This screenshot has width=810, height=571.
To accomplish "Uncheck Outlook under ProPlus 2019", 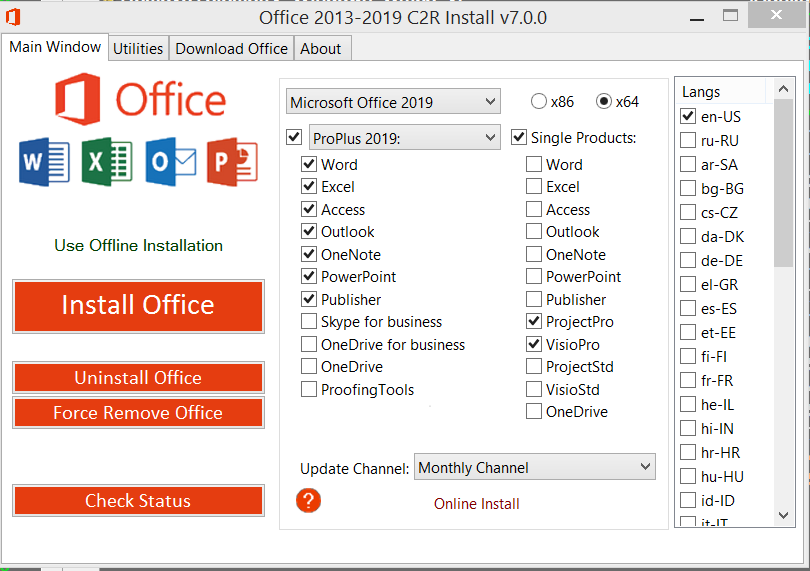I will click(x=309, y=232).
